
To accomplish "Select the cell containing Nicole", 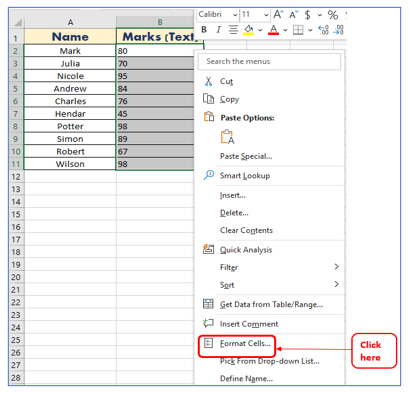I will pos(70,76).
